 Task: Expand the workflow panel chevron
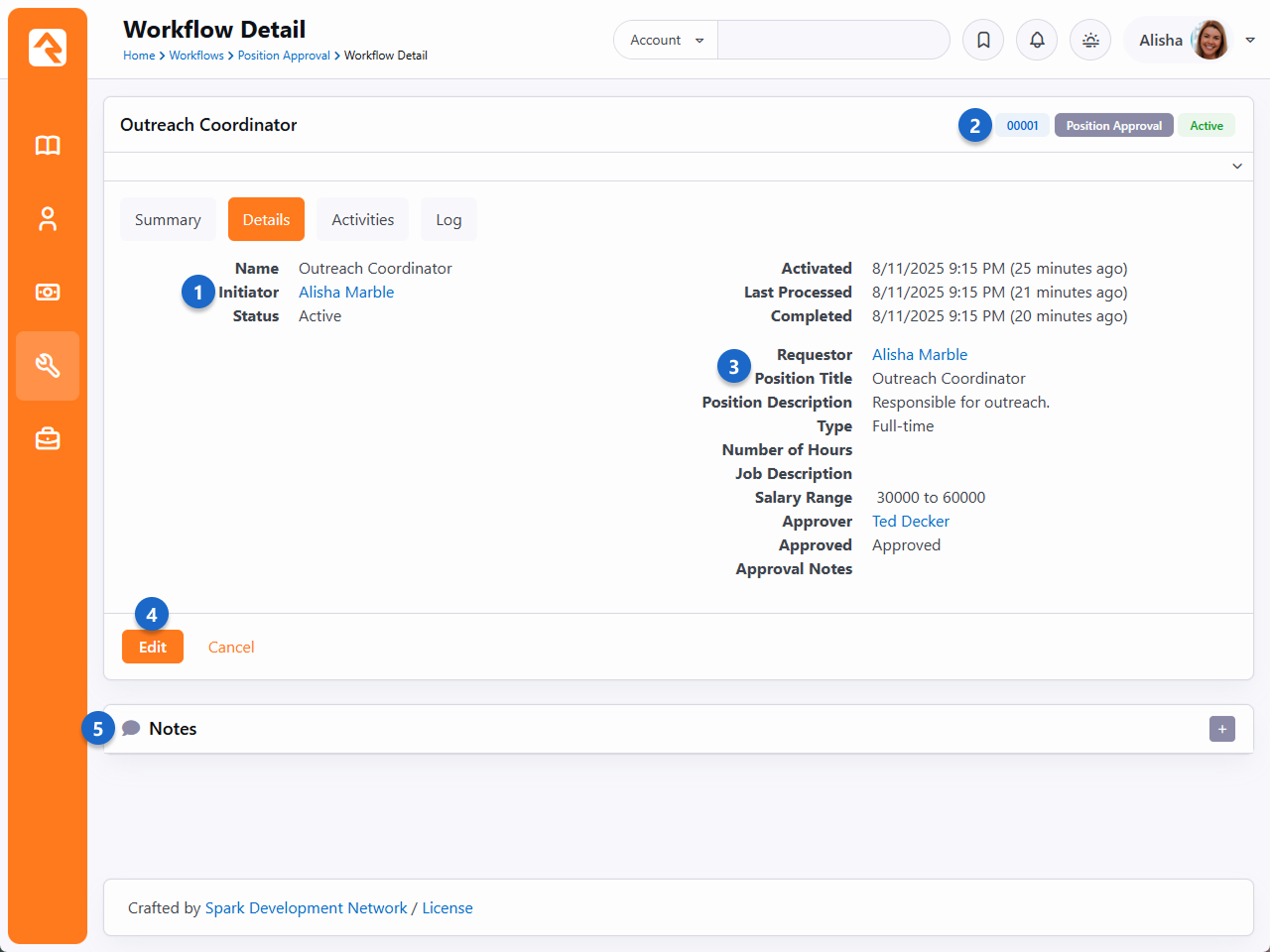1237,167
